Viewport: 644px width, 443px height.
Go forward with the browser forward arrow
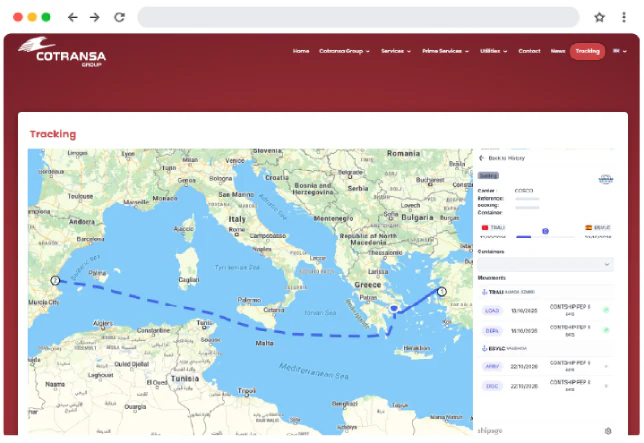click(x=95, y=17)
